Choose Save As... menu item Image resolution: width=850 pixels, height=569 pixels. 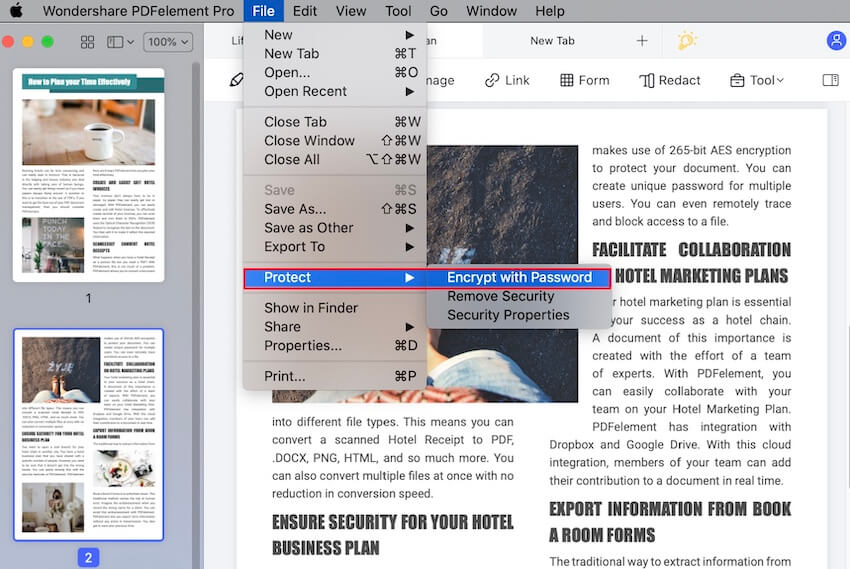pyautogui.click(x=335, y=209)
